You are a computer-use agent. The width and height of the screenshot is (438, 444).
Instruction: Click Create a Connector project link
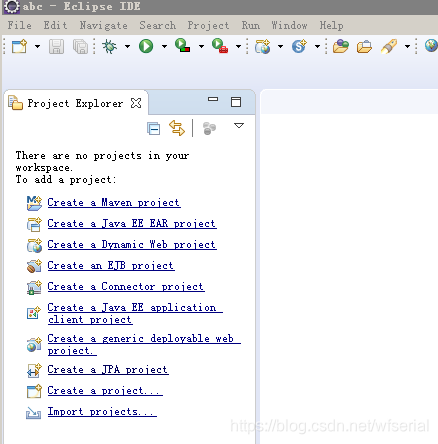click(126, 287)
